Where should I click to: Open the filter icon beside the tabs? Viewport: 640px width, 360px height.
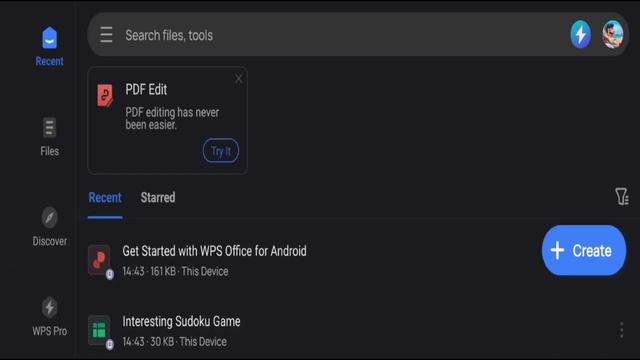622,197
